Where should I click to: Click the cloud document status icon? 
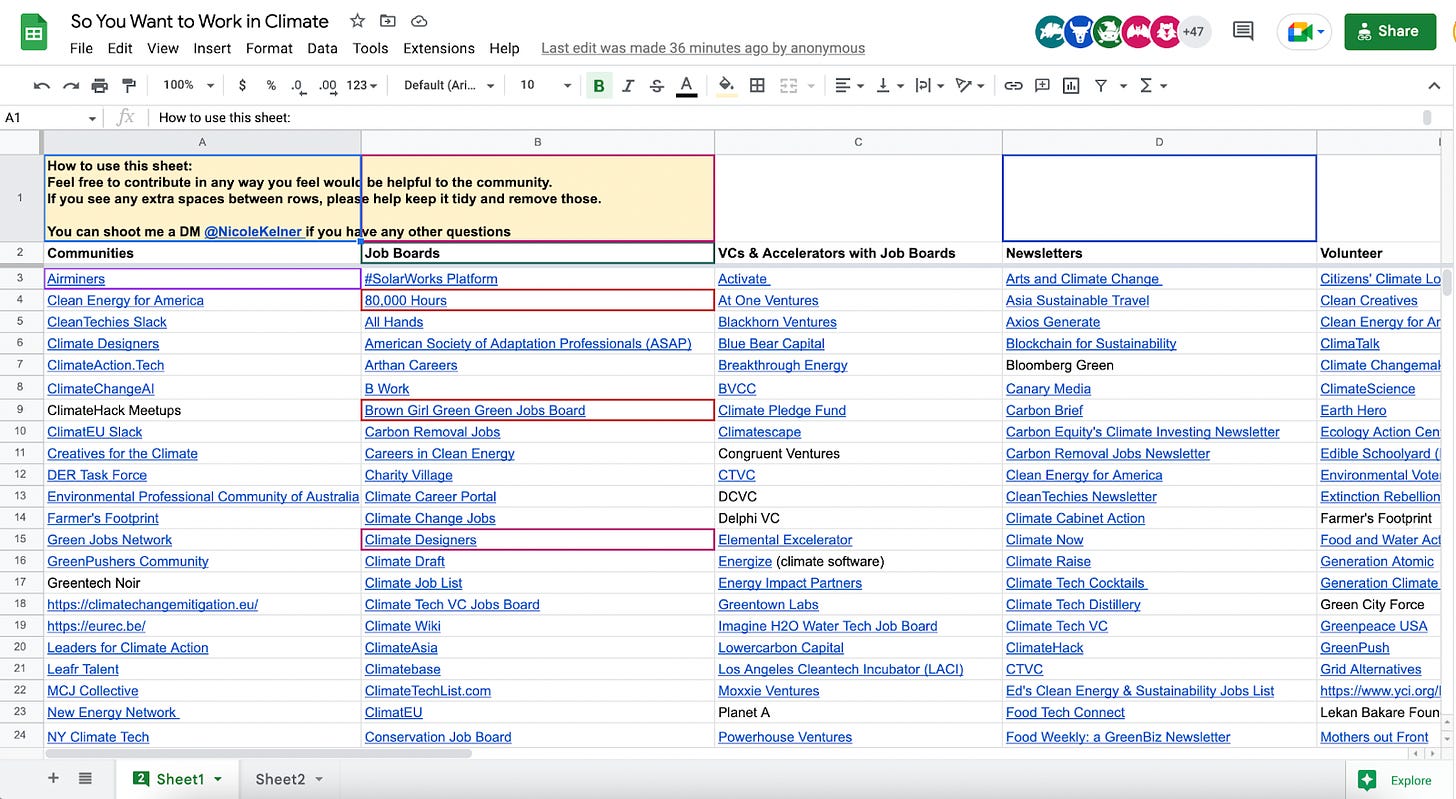(x=419, y=21)
